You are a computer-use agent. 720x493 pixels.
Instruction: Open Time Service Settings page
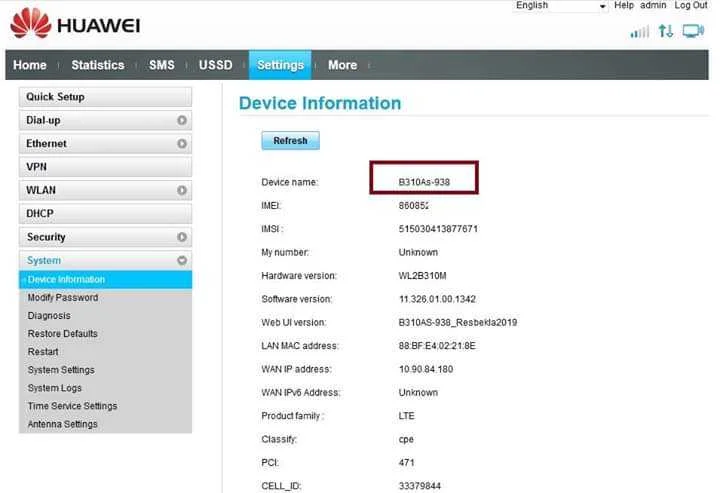click(x=73, y=406)
